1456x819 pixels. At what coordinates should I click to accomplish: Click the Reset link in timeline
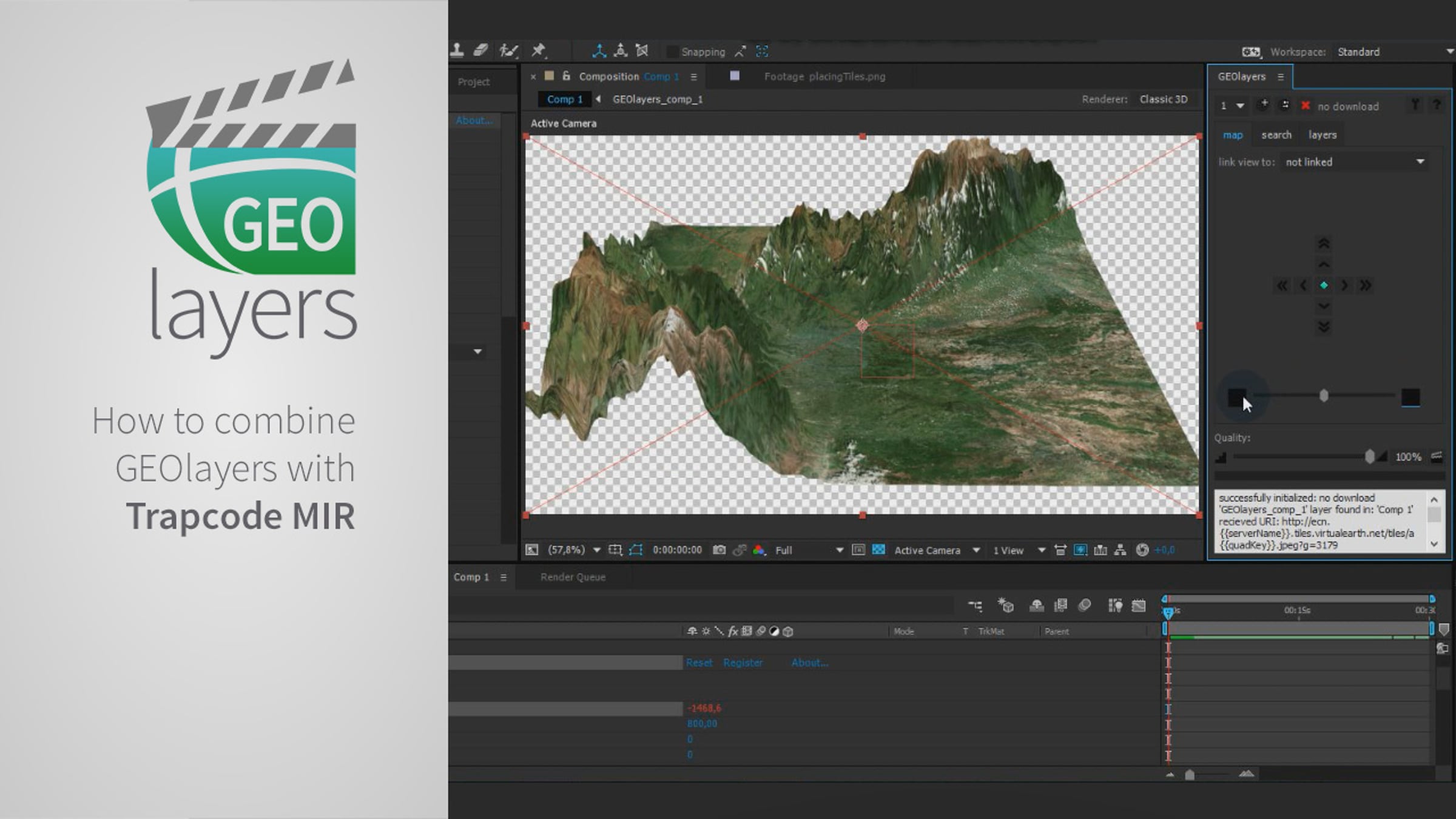point(699,662)
